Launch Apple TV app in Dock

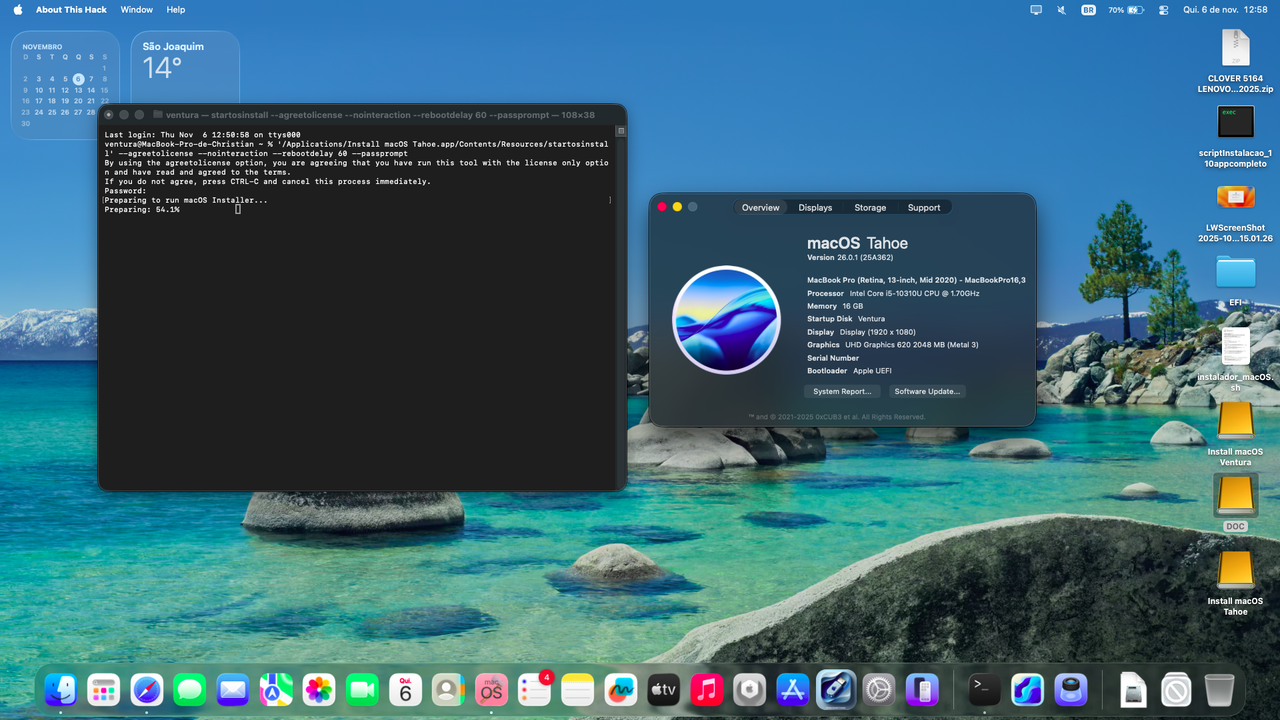tap(663, 689)
